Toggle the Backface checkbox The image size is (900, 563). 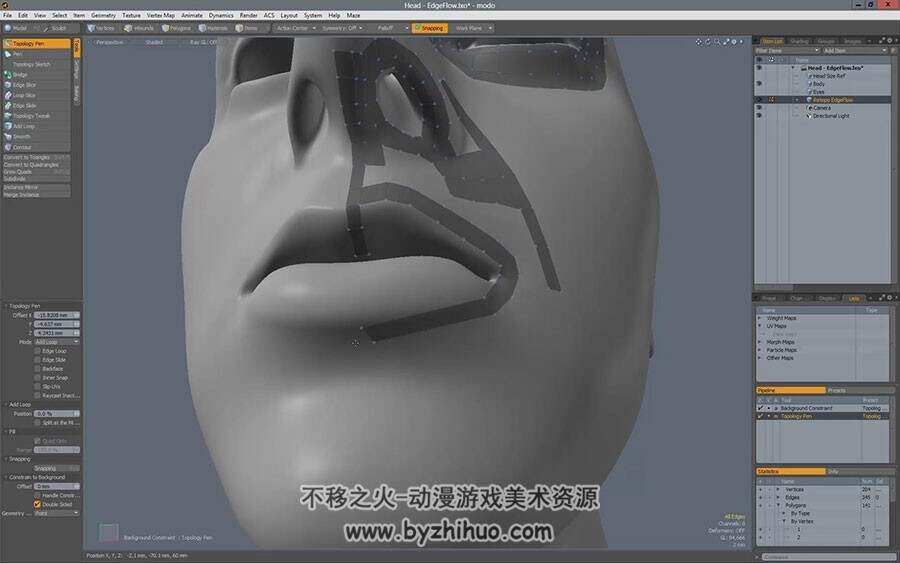(37, 368)
